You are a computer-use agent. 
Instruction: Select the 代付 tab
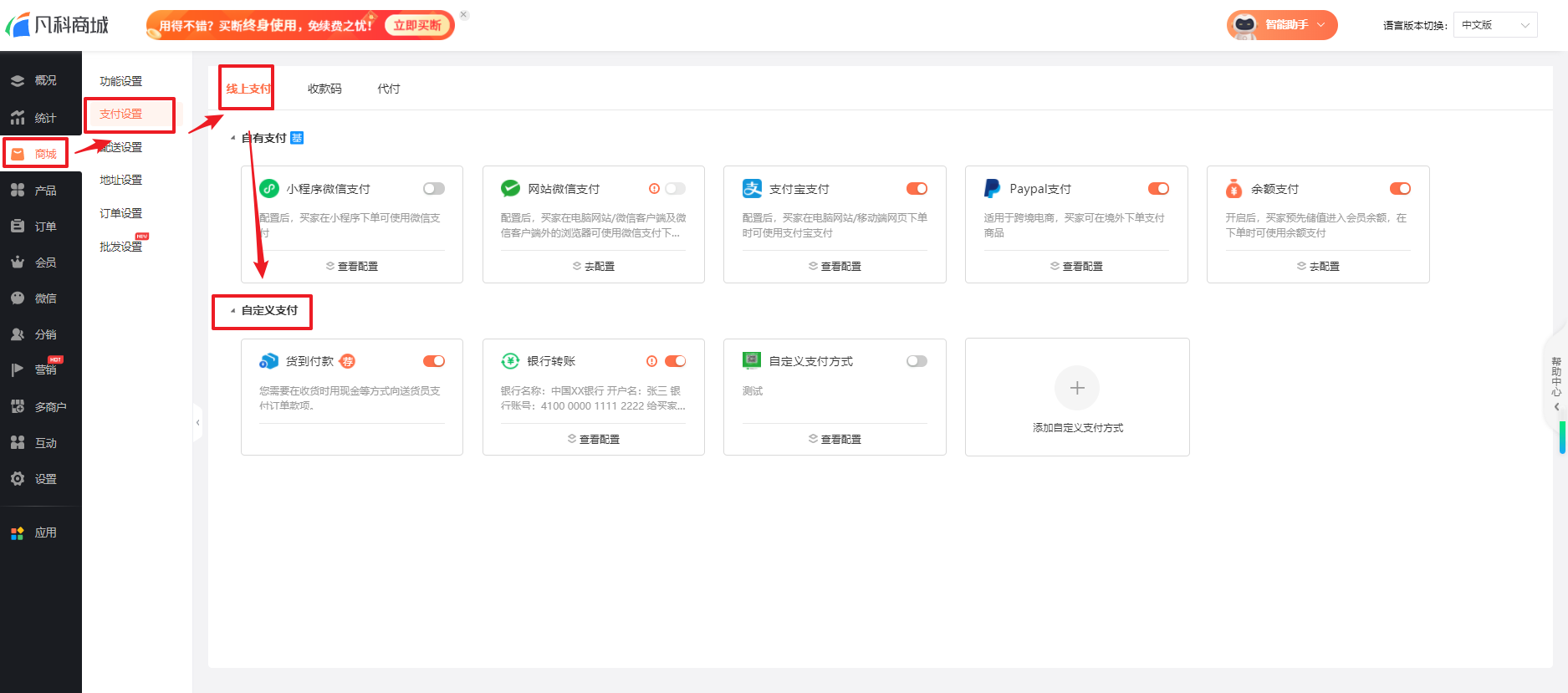(388, 89)
